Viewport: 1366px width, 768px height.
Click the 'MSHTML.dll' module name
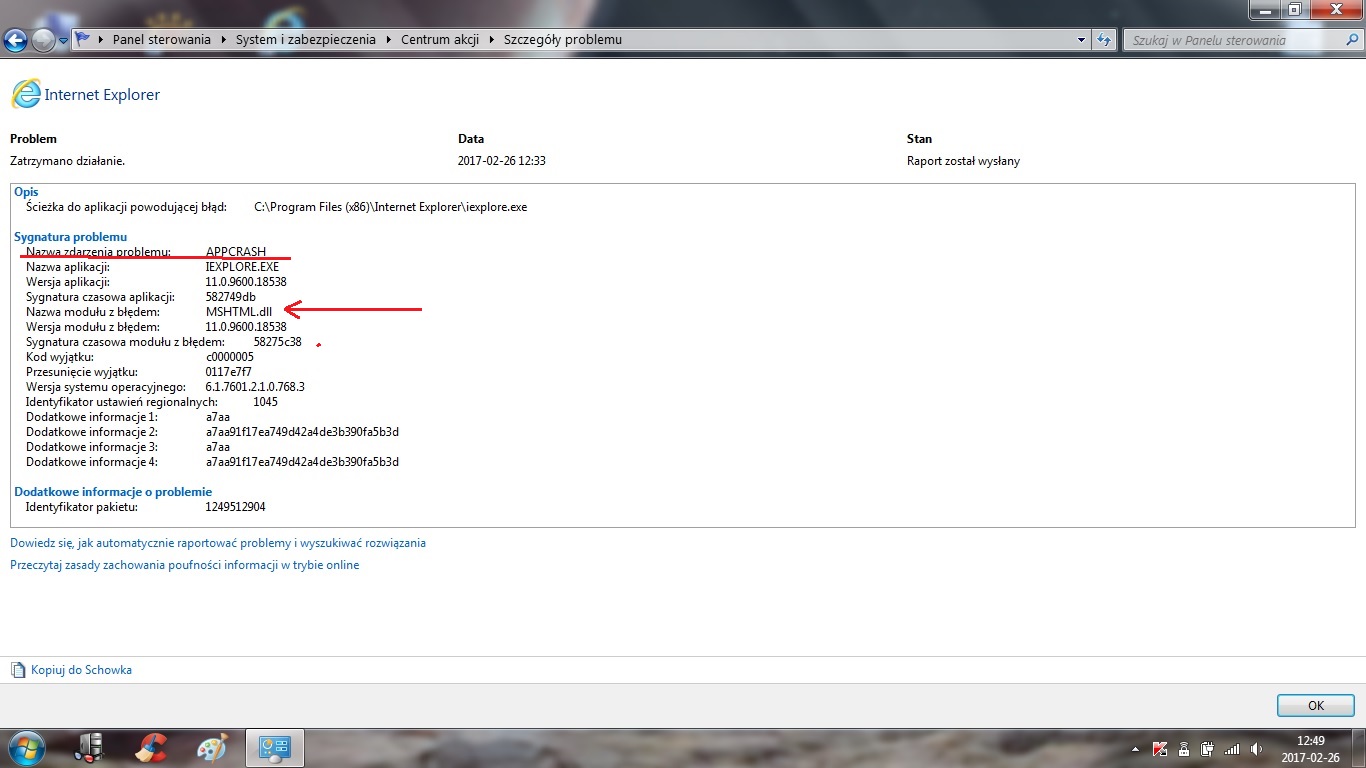click(239, 312)
